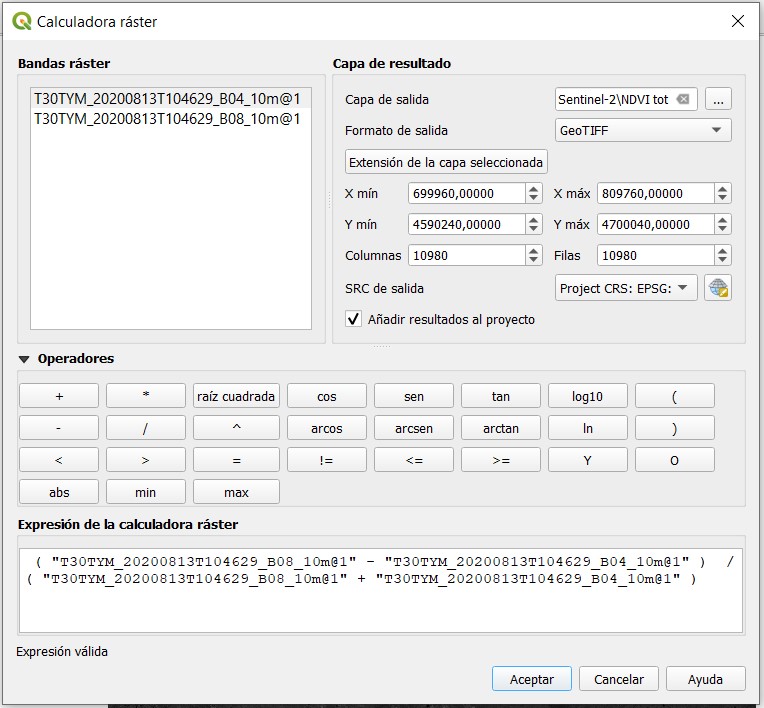Insert the >= operator
764x708 pixels.
tap(501, 460)
